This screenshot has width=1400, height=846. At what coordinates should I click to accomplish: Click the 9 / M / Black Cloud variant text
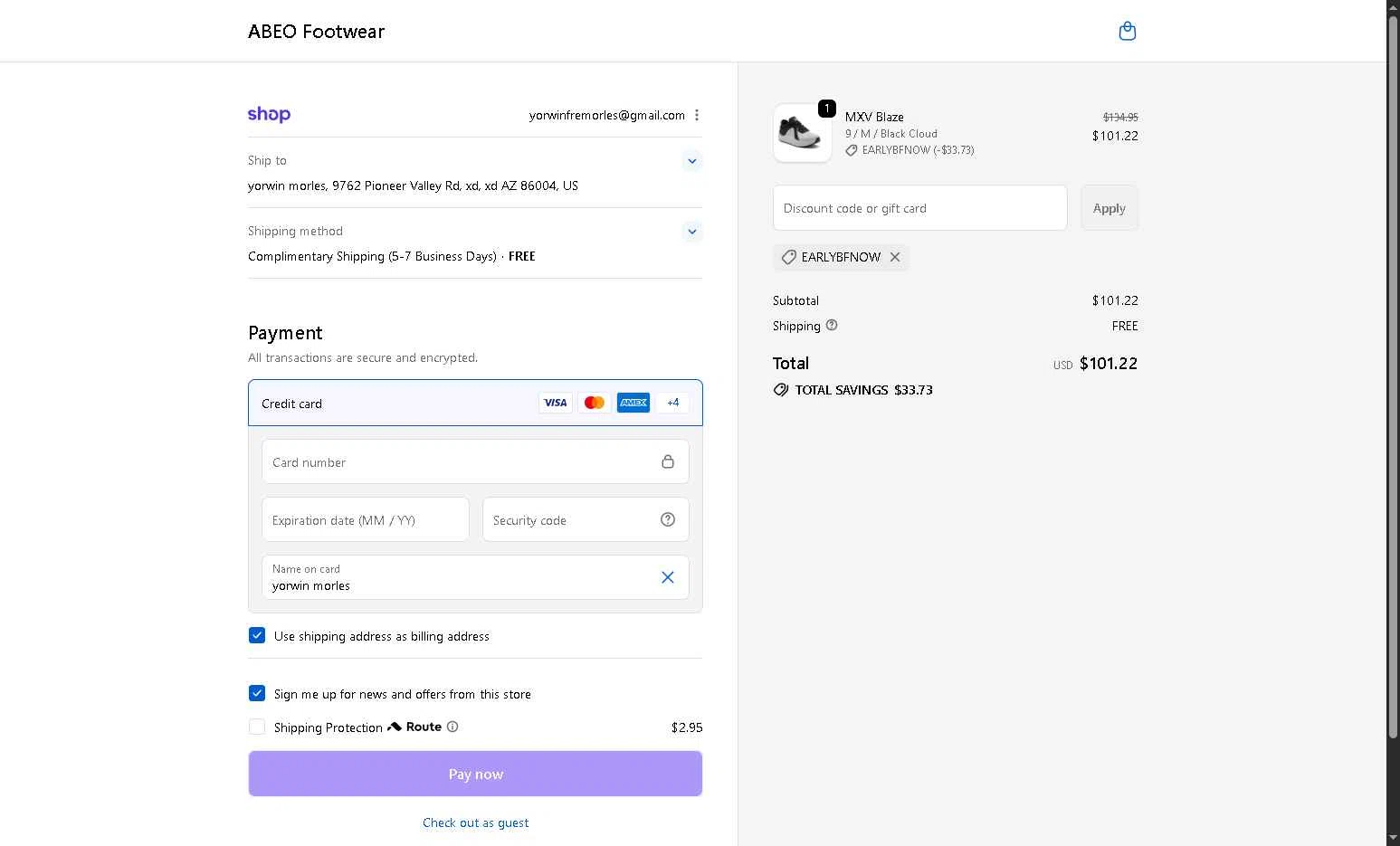(891, 133)
